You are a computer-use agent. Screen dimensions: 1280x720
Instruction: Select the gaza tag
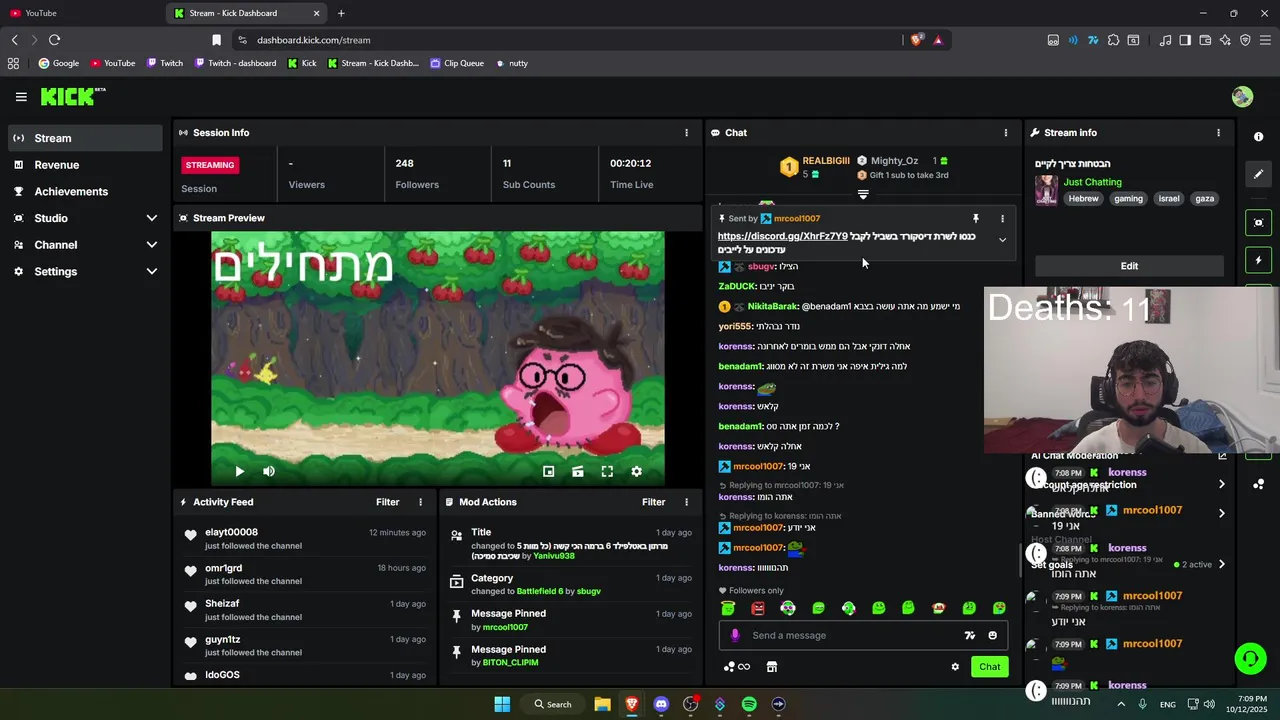tap(1204, 198)
